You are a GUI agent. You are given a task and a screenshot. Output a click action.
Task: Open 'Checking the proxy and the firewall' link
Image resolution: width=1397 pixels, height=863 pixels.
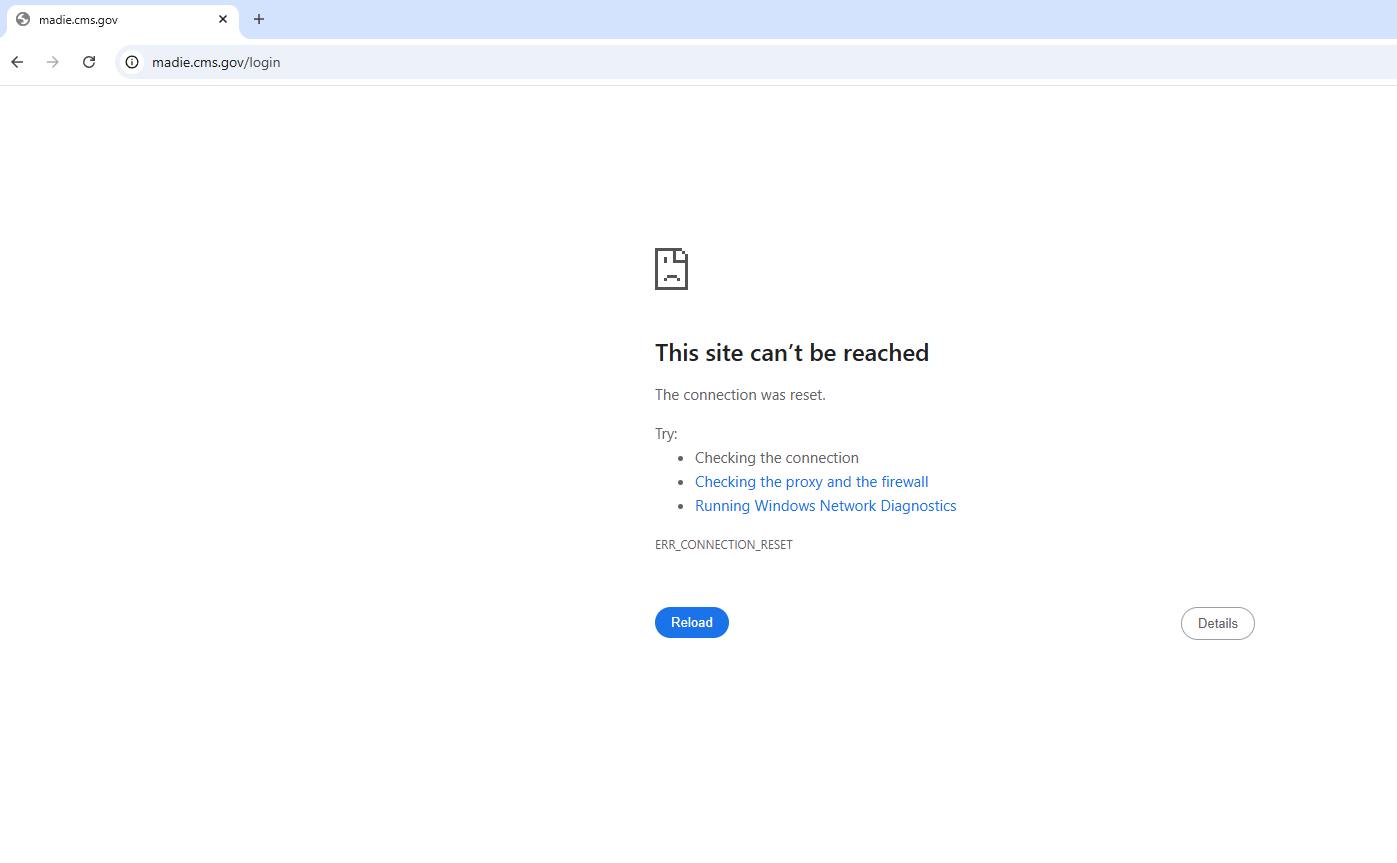pyautogui.click(x=811, y=482)
